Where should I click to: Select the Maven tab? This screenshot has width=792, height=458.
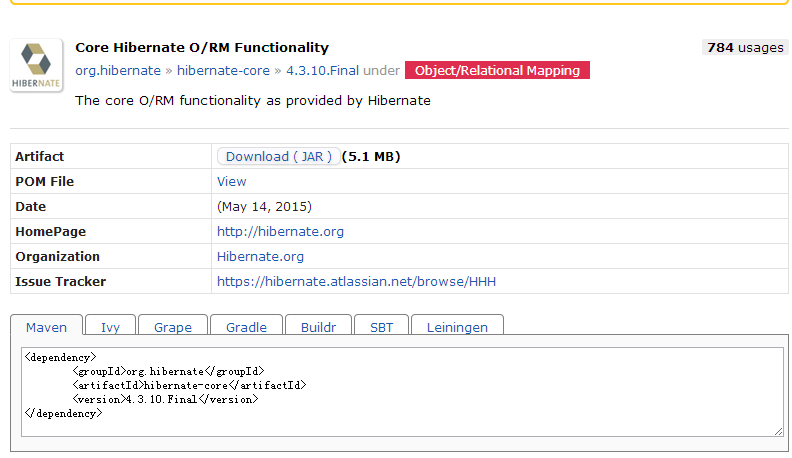tap(46, 325)
